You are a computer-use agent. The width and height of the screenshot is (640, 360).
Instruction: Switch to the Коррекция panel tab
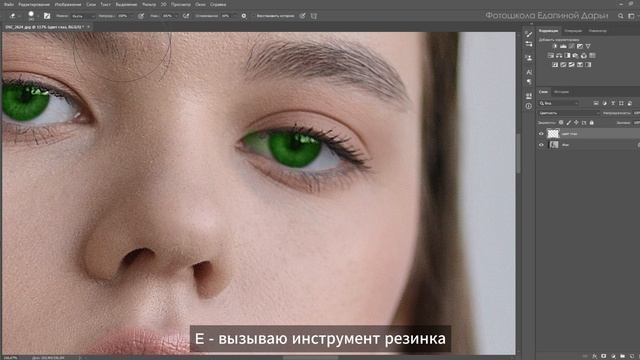[548, 31]
